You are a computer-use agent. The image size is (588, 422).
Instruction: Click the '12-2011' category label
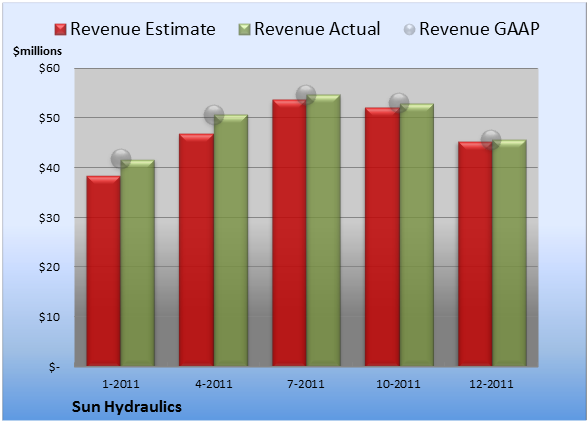click(491, 384)
